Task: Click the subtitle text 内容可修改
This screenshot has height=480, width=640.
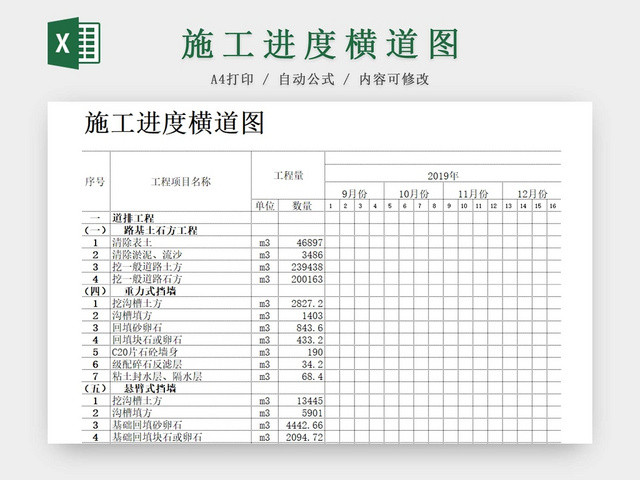Action: (x=394, y=79)
